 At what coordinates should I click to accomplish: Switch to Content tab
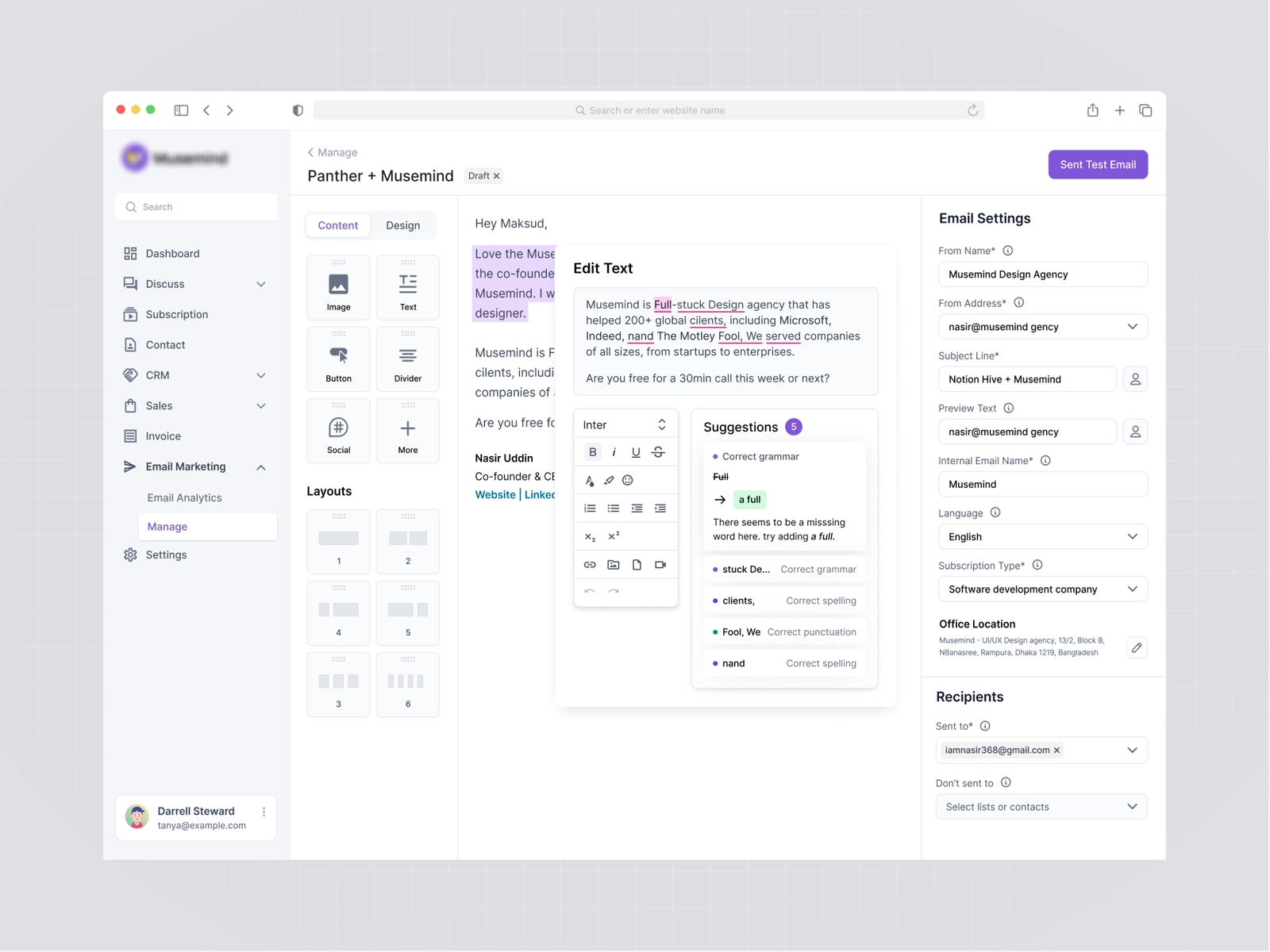(338, 225)
